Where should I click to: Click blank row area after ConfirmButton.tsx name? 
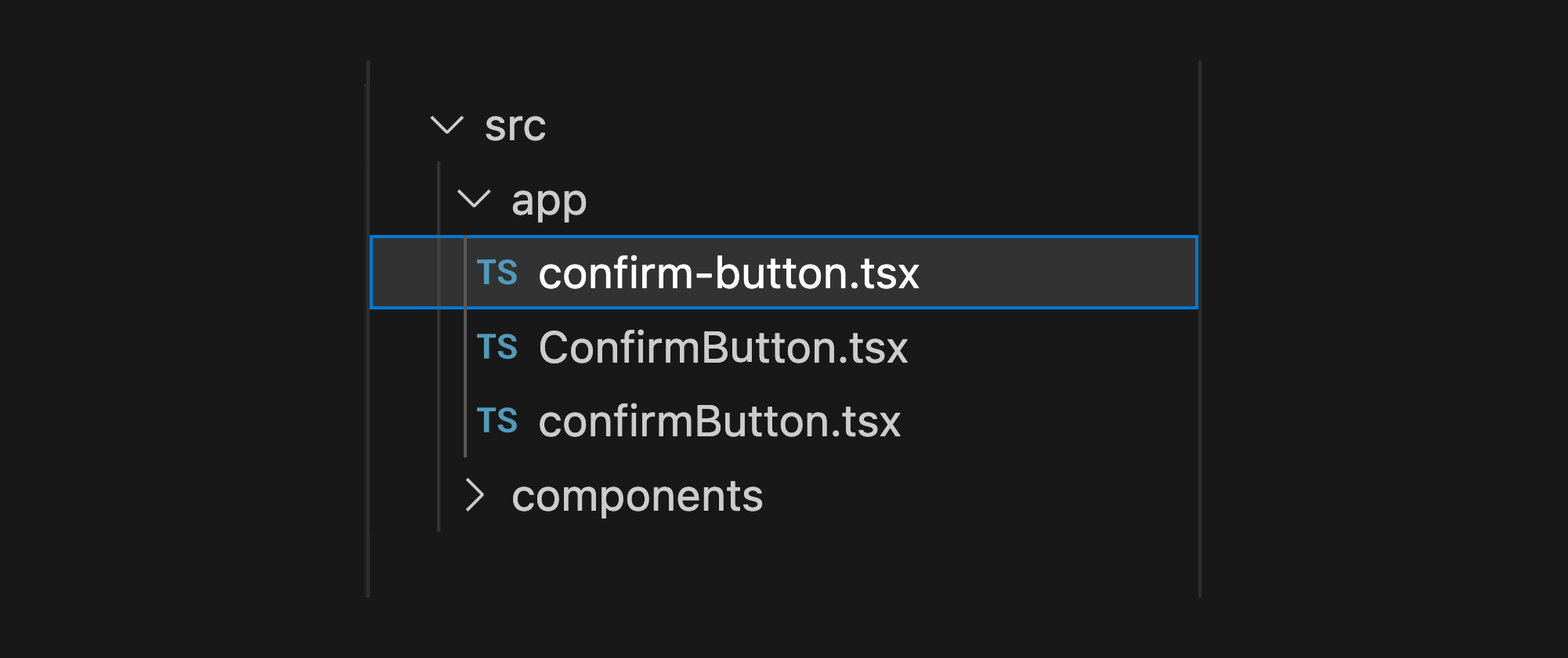1053,346
